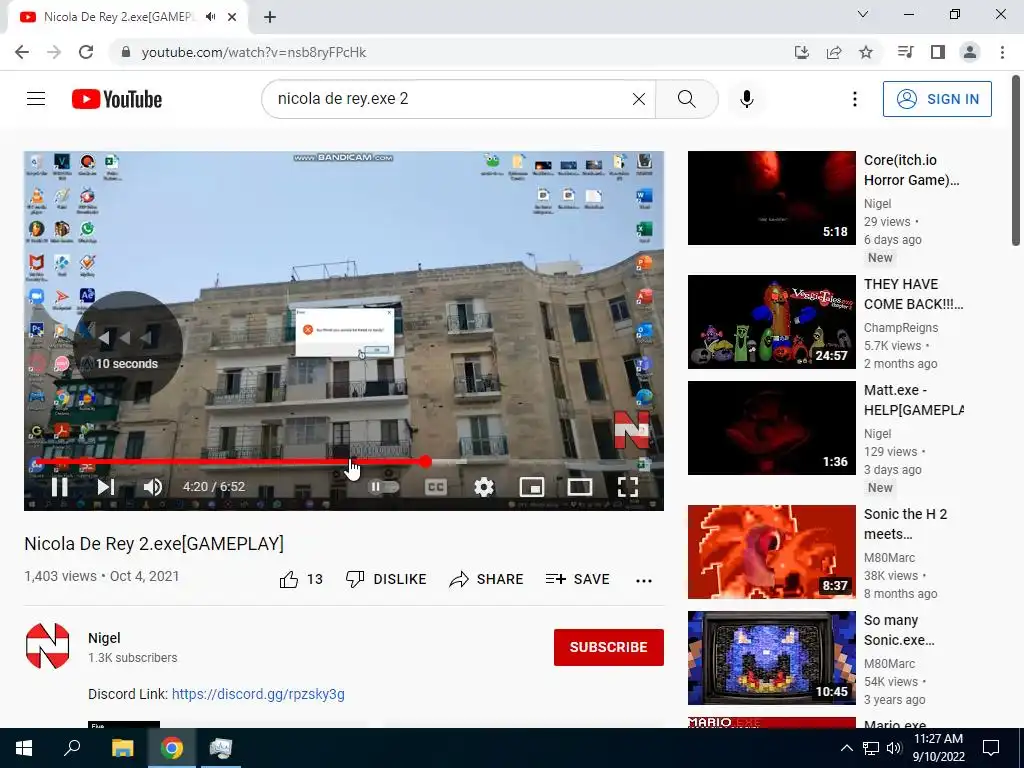Enter full screen mode
1024x768 pixels.
click(628, 487)
